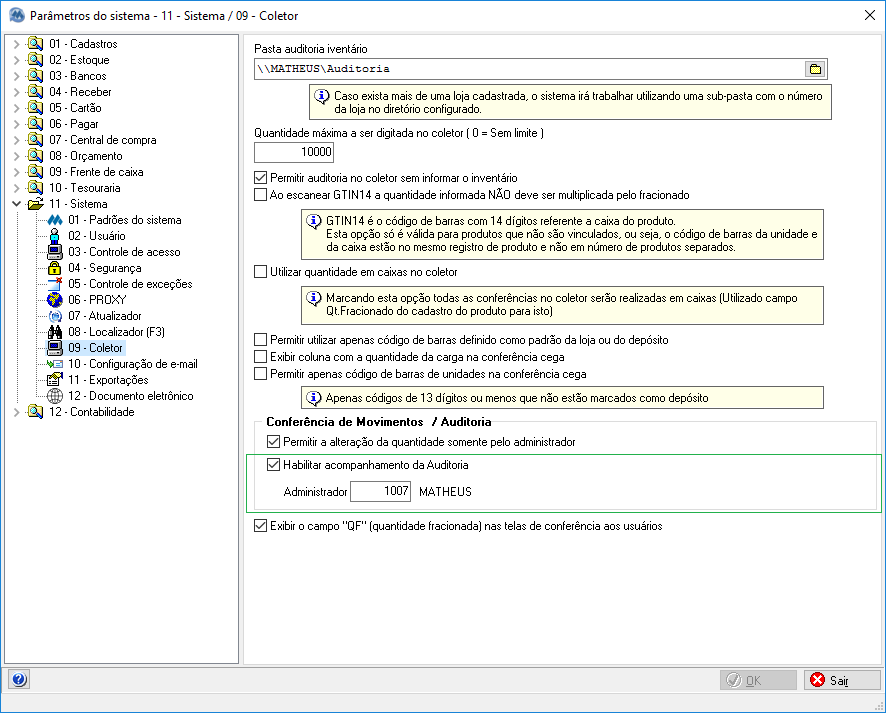
Task: Enable Utilizar quantidade em caixas no coletor
Action: point(260,272)
